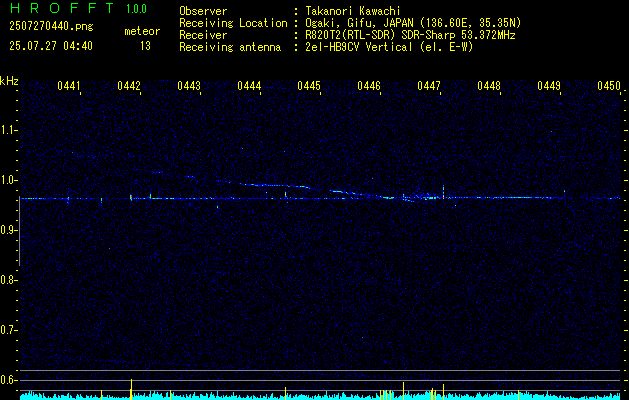Click the Receiving Location value Ogaki, Gifu
This screenshot has height=400, width=629.
pyautogui.click(x=413, y=23)
